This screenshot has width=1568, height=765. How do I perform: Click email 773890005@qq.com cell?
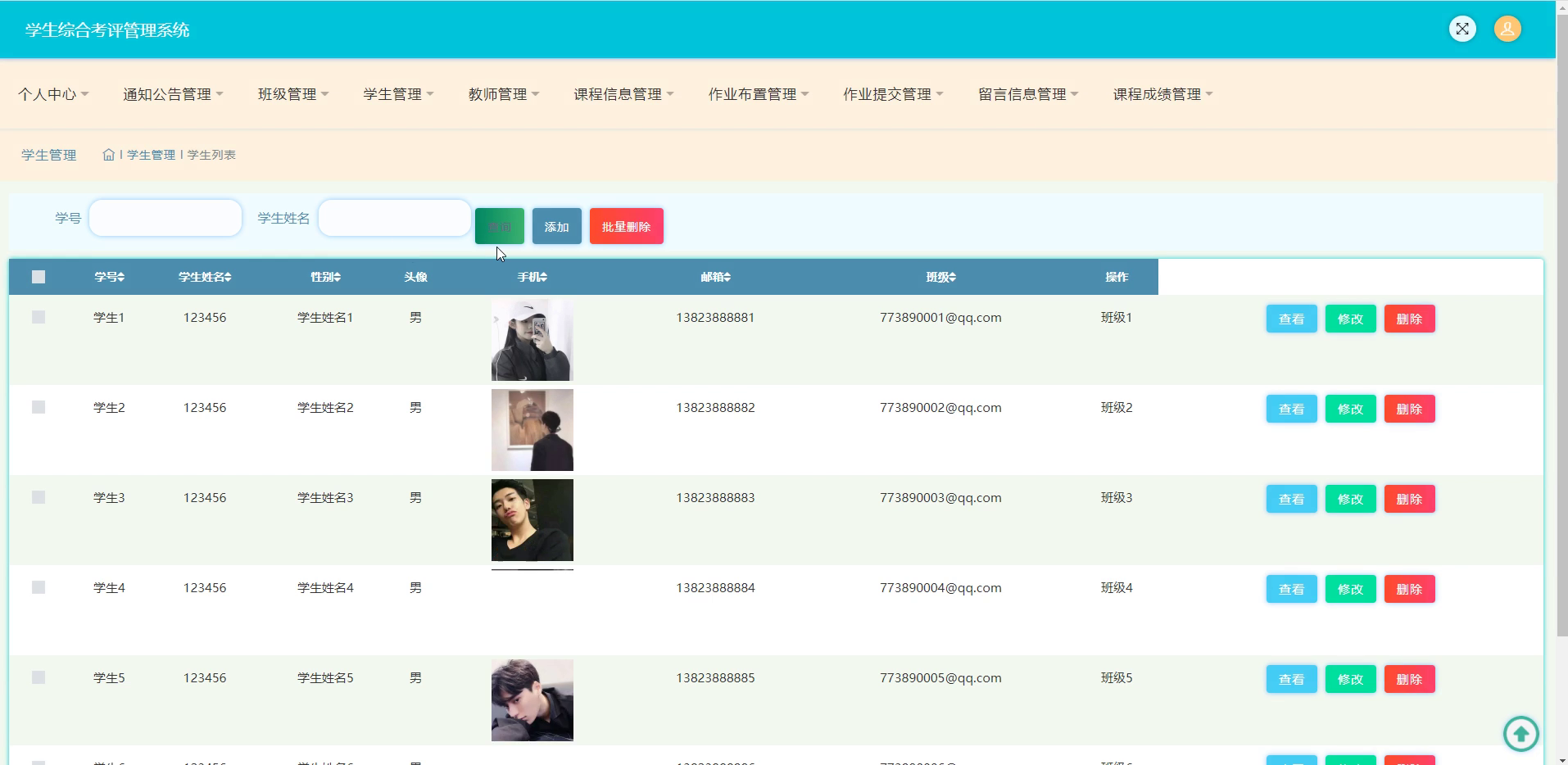tap(940, 678)
